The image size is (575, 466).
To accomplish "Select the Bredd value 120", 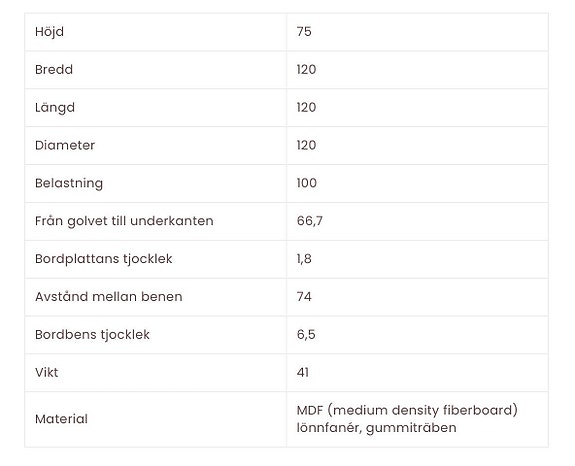I will (306, 70).
